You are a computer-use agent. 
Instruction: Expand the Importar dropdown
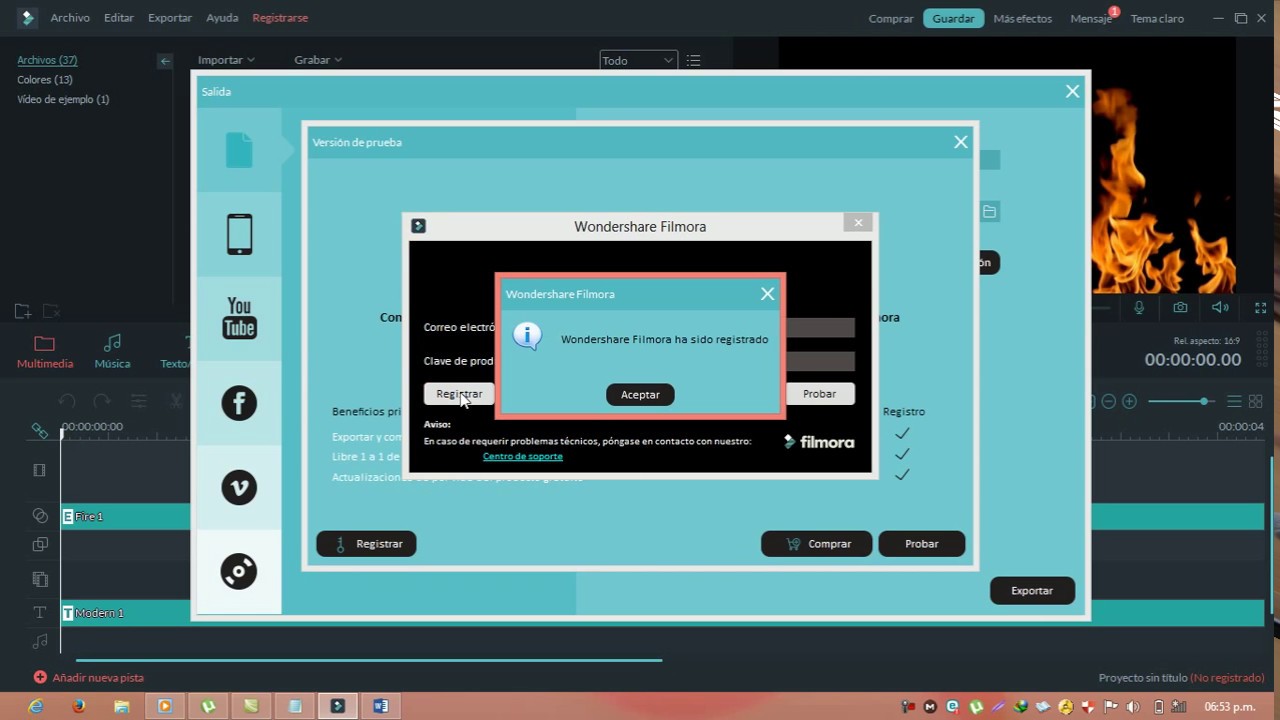click(x=226, y=60)
